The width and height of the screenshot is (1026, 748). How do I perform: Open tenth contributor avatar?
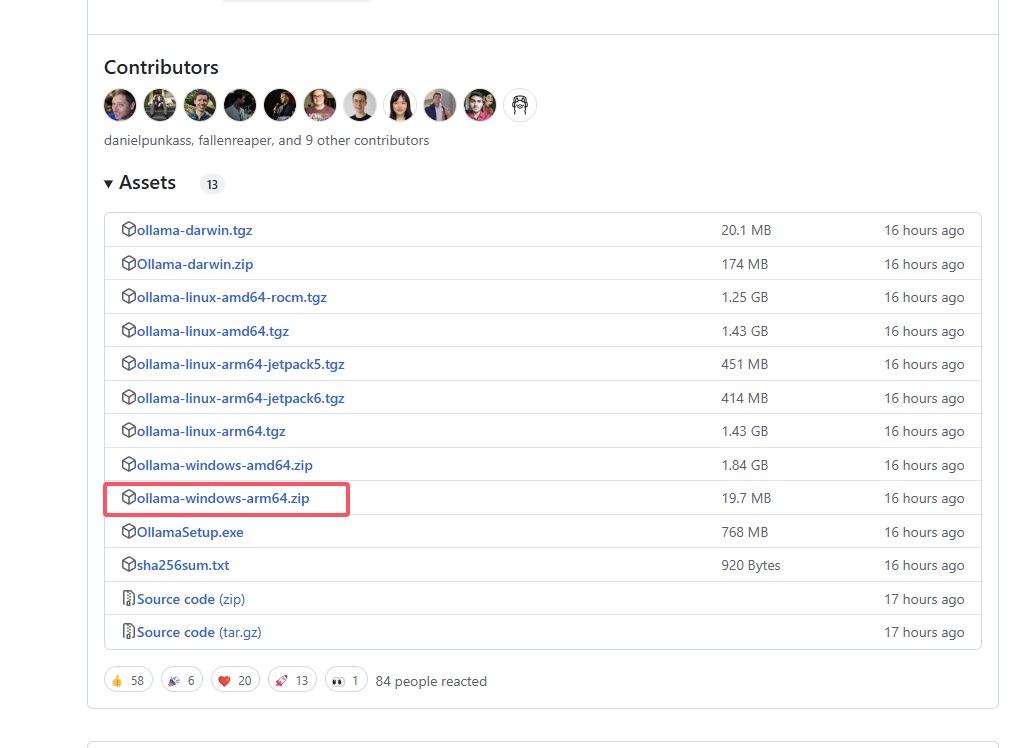tap(480, 105)
